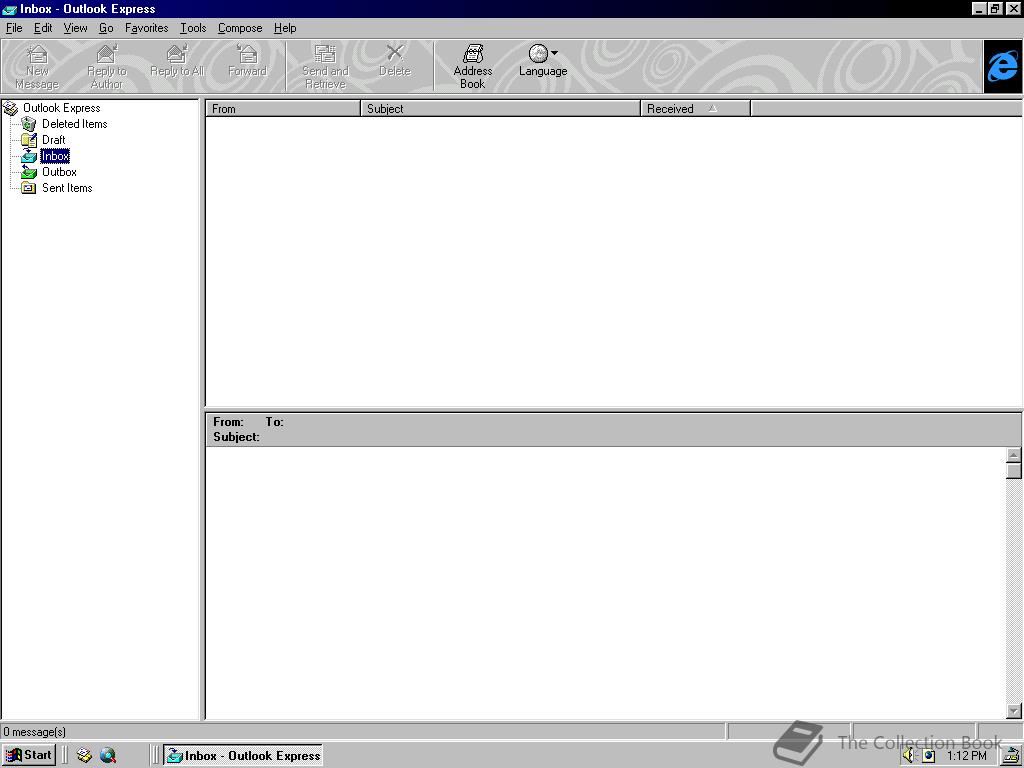Open the Compose menu
Viewport: 1024px width, 768px height.
pos(240,28)
